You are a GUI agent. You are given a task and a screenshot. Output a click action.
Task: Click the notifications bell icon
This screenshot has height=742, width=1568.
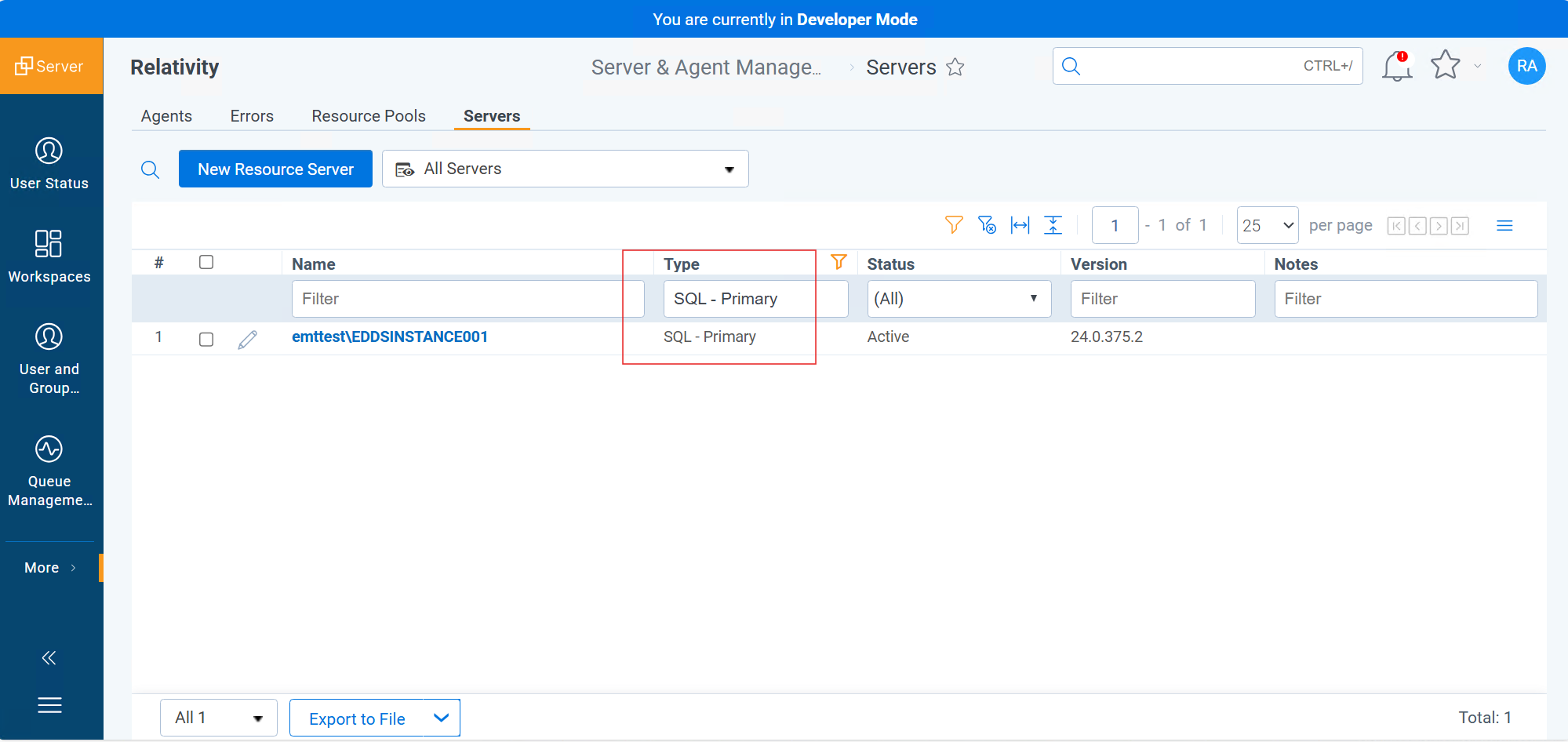tap(1396, 67)
